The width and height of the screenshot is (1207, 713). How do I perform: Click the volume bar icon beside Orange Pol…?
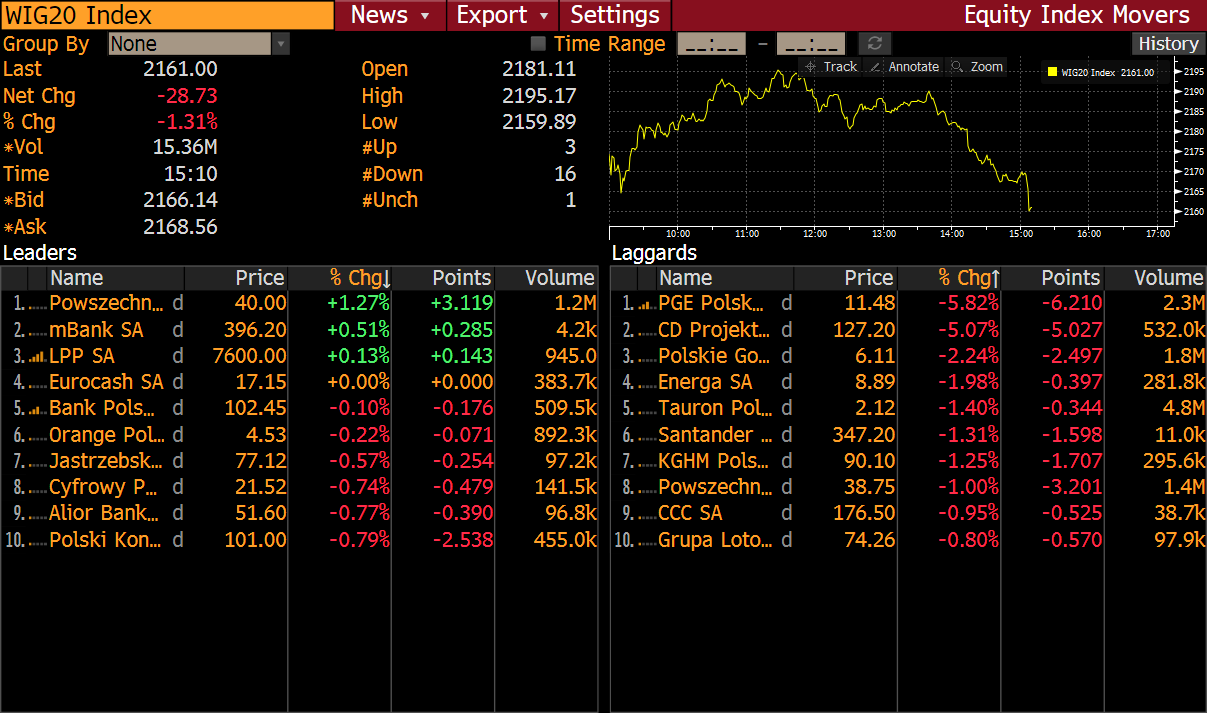(38, 435)
